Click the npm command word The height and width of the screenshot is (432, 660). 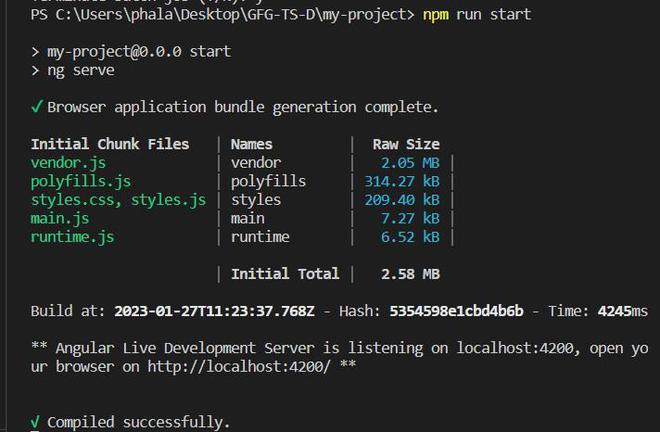click(435, 15)
